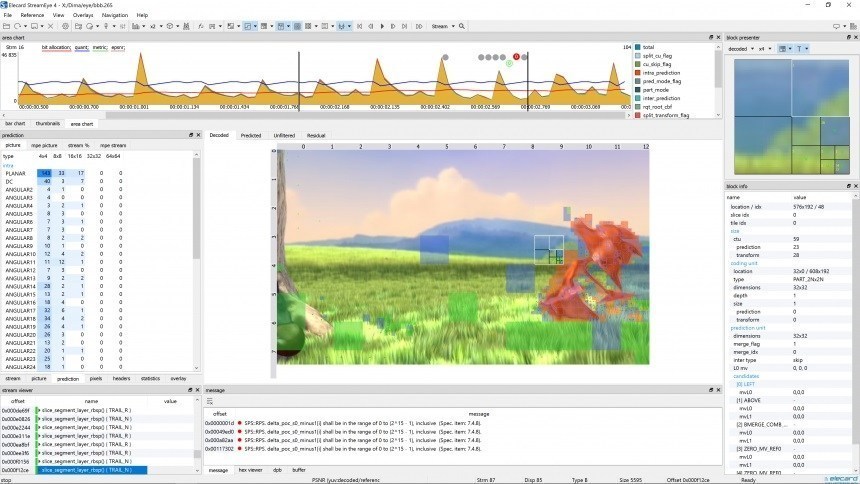Open the File menu

coord(8,15)
